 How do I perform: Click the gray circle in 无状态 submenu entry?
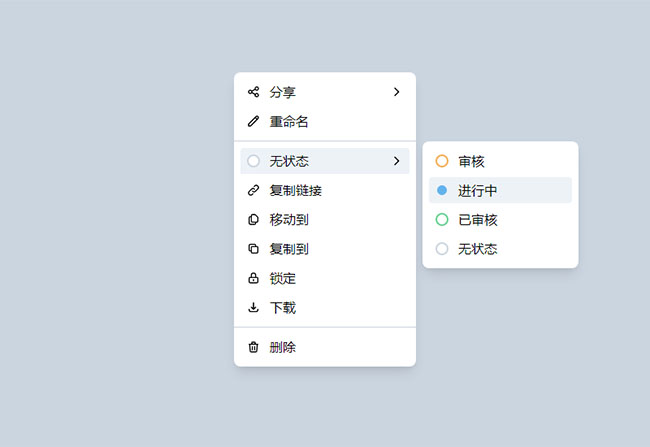(x=442, y=249)
